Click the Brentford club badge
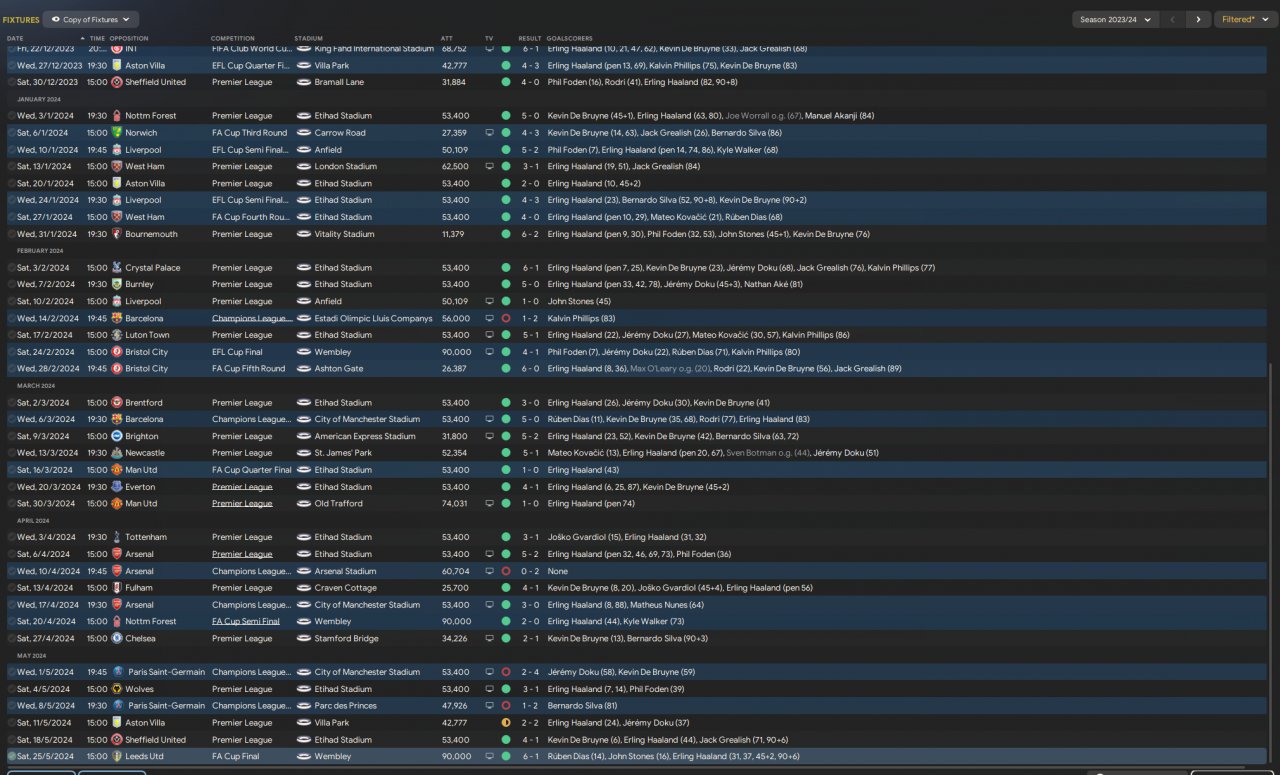Image resolution: width=1280 pixels, height=775 pixels. pyautogui.click(x=117, y=403)
